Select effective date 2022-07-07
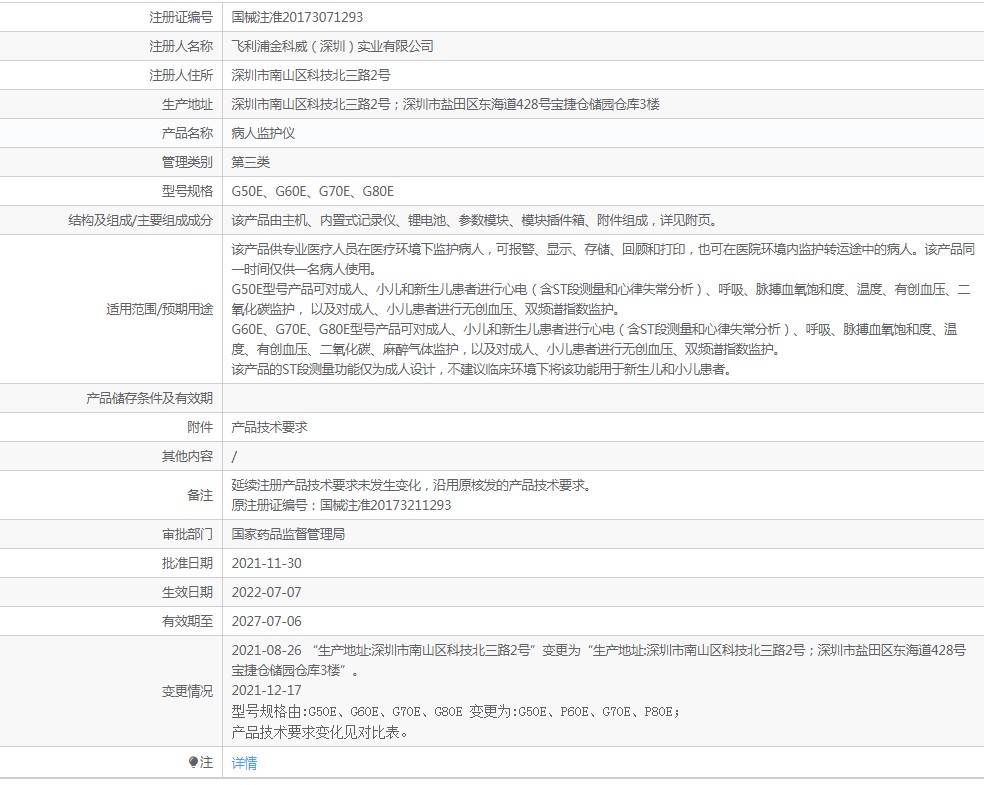This screenshot has width=984, height=785. tap(266, 592)
